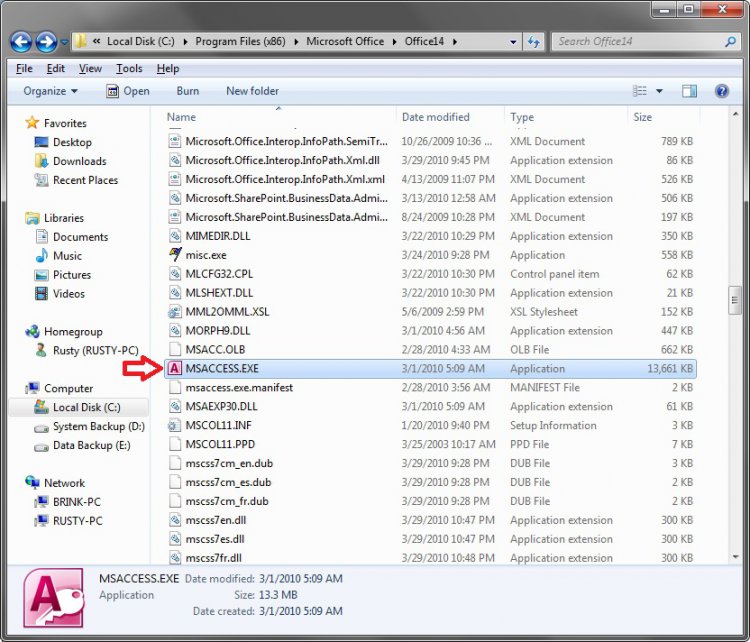
Task: Toggle the preview pane icon
Action: tap(689, 91)
